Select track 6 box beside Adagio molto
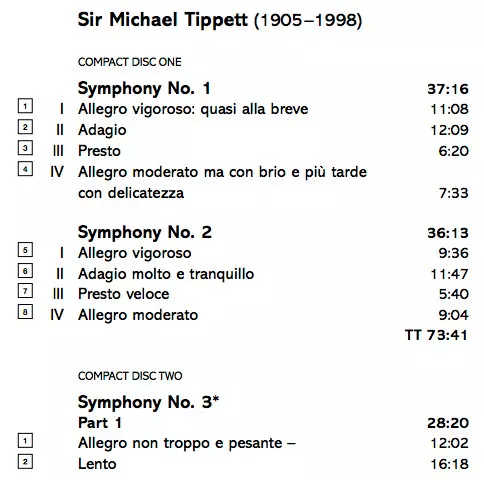This screenshot has height=480, width=484. 25,270
